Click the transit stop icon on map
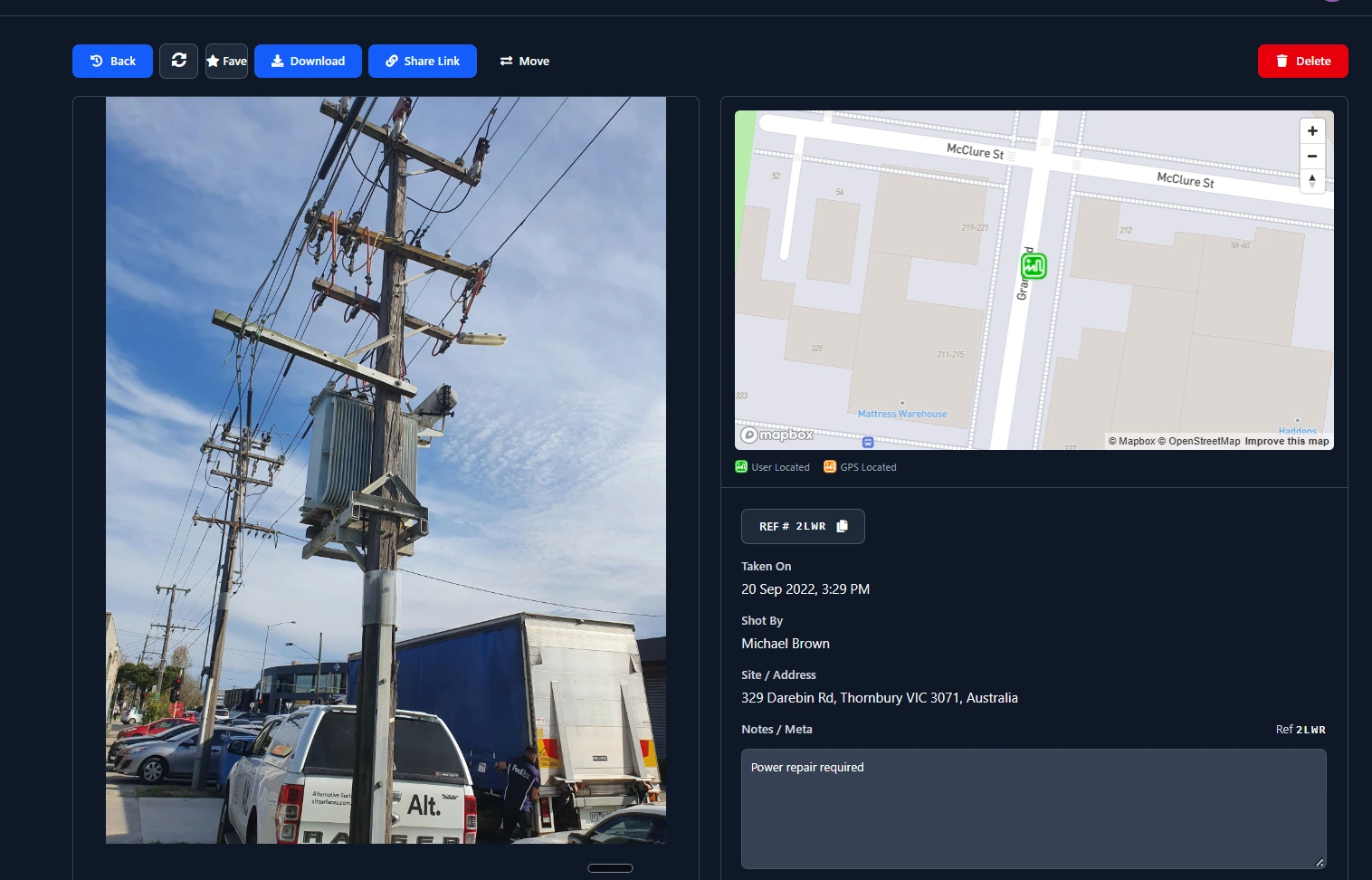Image resolution: width=1372 pixels, height=880 pixels. click(868, 442)
